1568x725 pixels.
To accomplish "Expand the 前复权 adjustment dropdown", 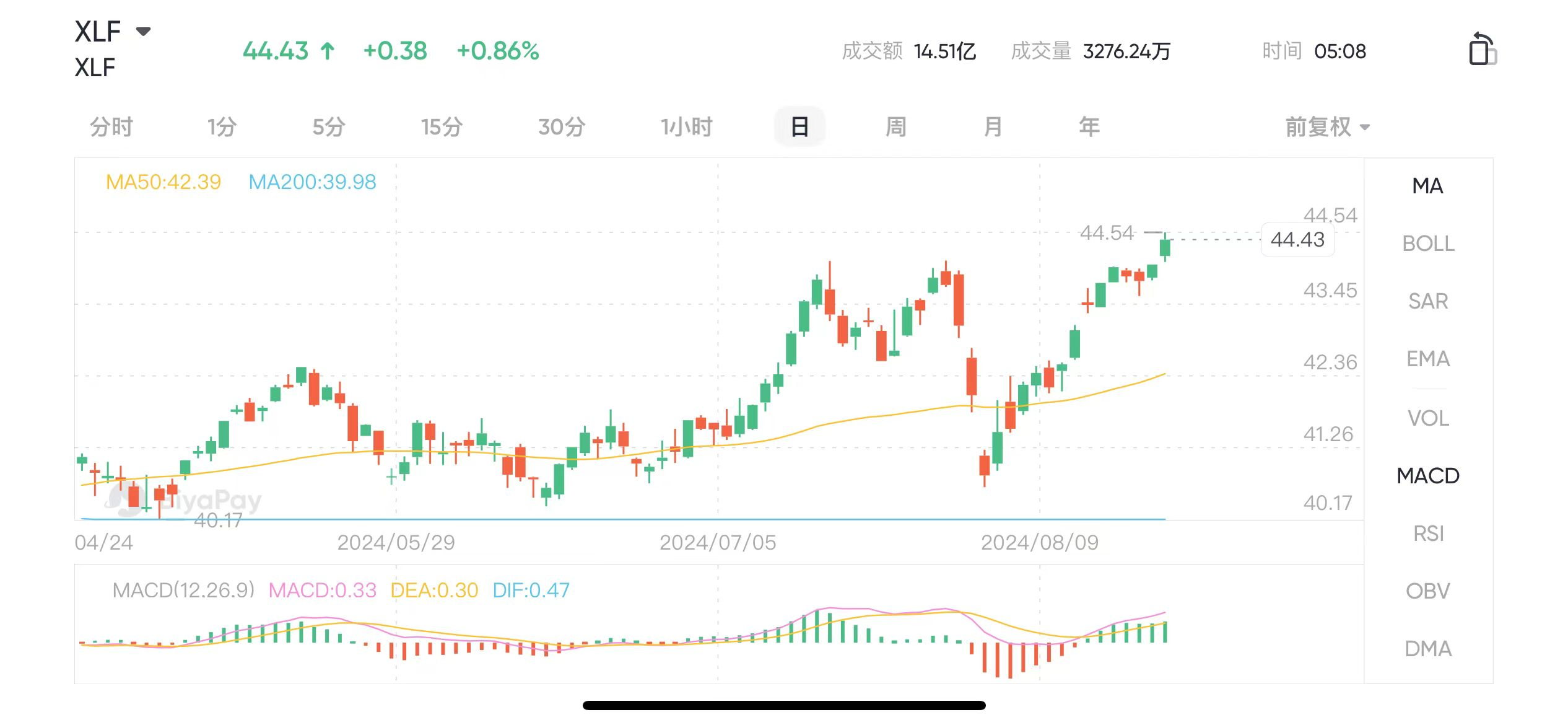I will click(x=1327, y=127).
